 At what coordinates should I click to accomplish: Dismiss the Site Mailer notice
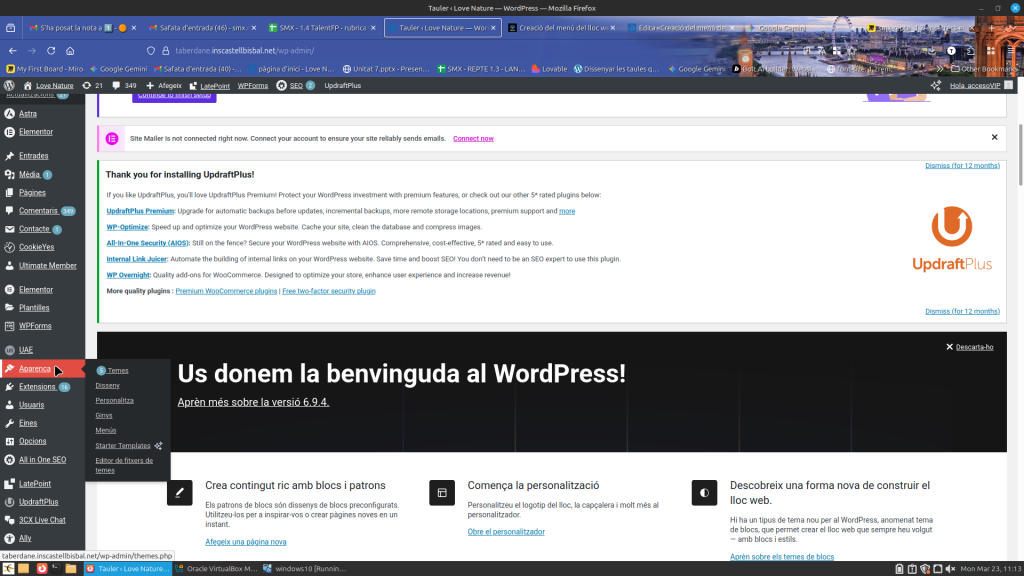click(994, 137)
